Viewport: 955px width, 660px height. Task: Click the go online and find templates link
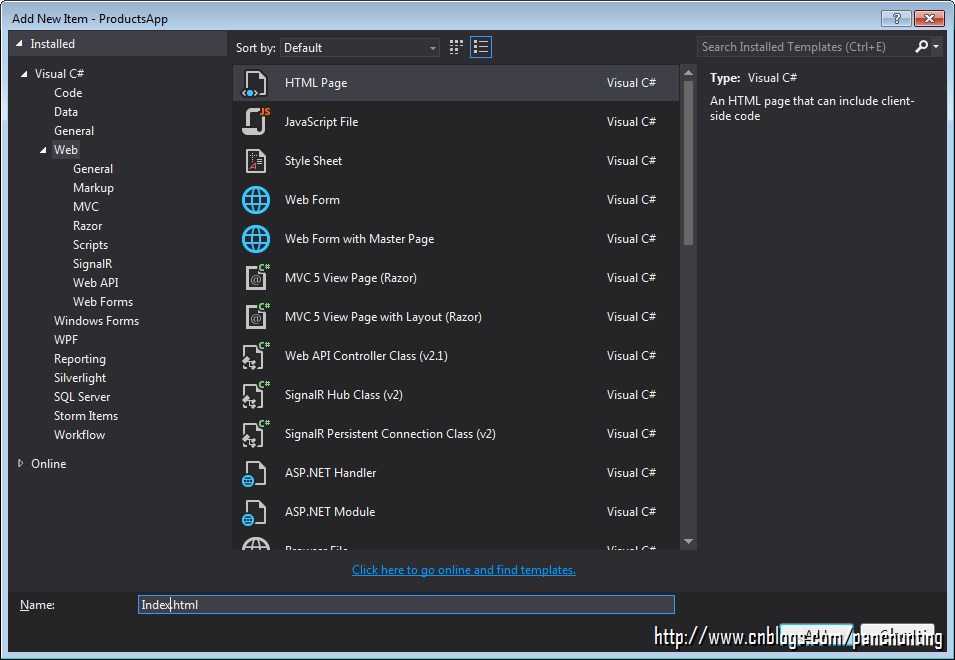463,570
